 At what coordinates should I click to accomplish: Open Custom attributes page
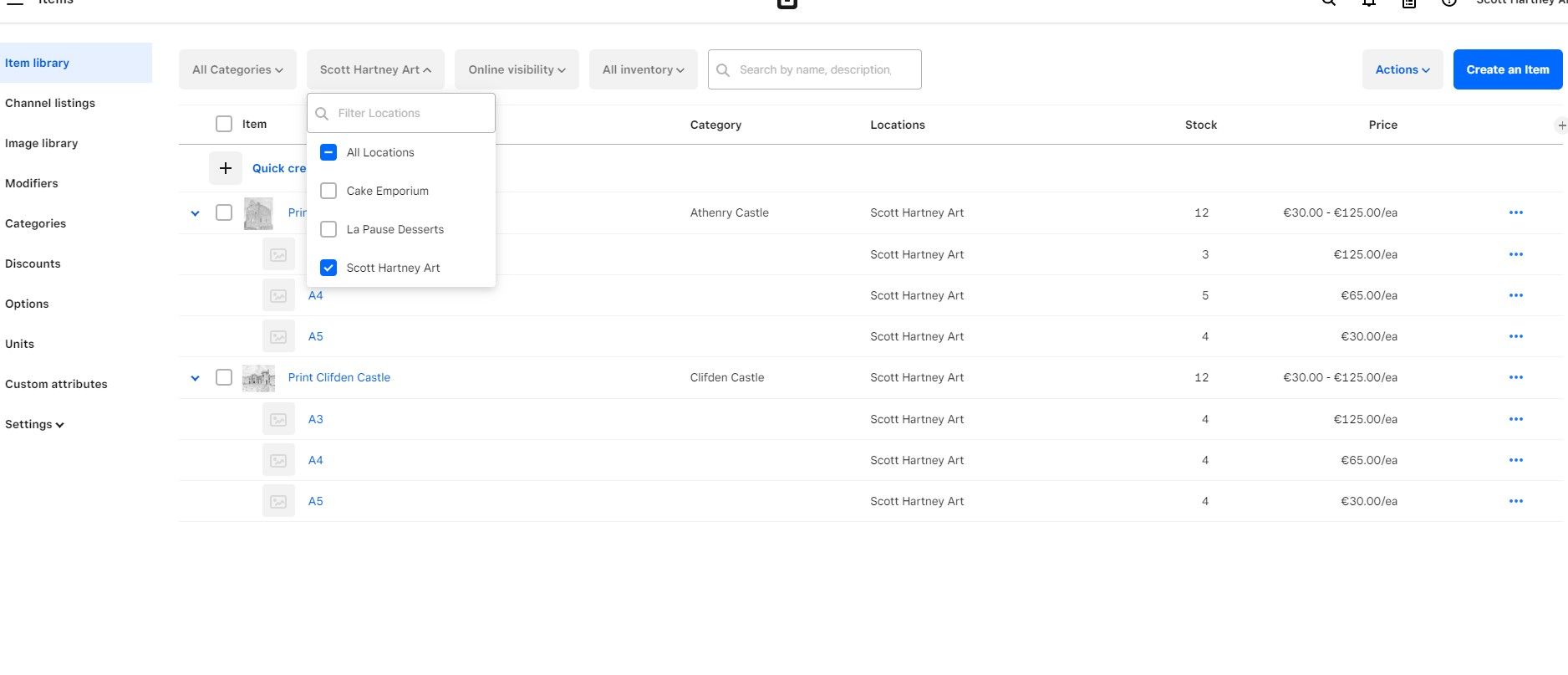(56, 384)
